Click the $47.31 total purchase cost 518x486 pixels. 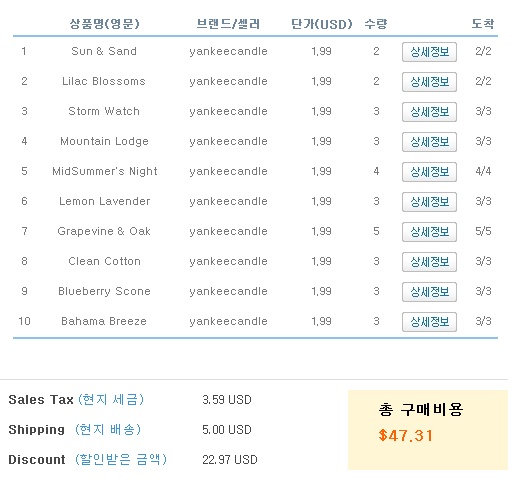coord(406,435)
